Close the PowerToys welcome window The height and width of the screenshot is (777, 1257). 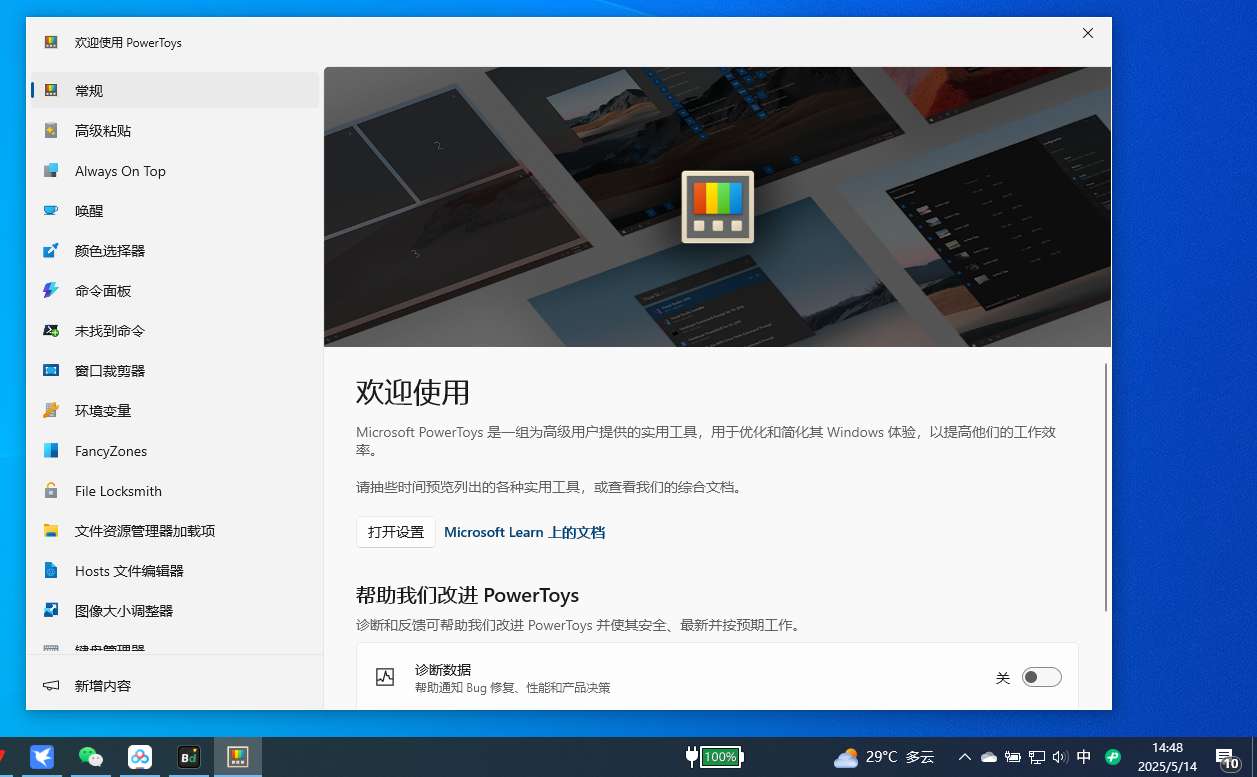[x=1088, y=33]
